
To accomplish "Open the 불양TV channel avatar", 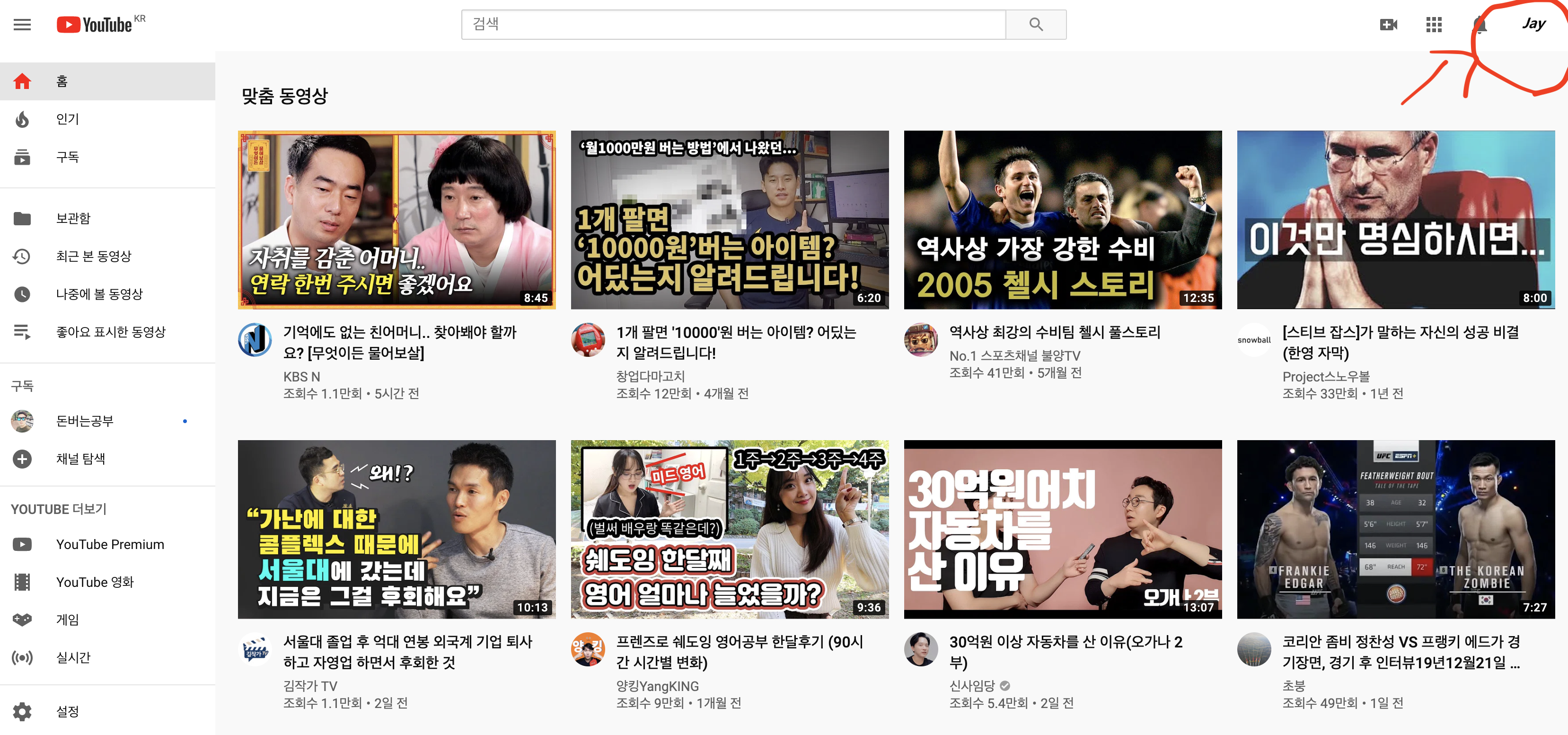I will [920, 339].
